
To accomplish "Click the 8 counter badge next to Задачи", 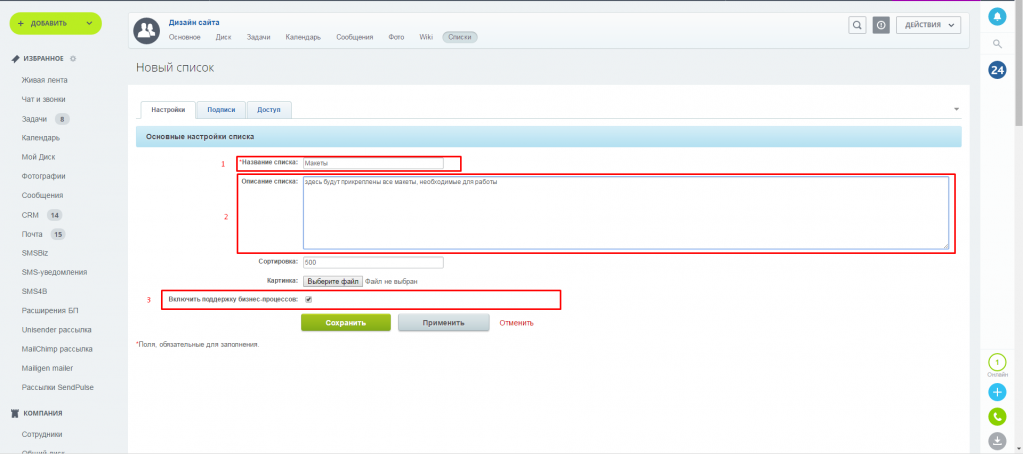I will [62, 119].
